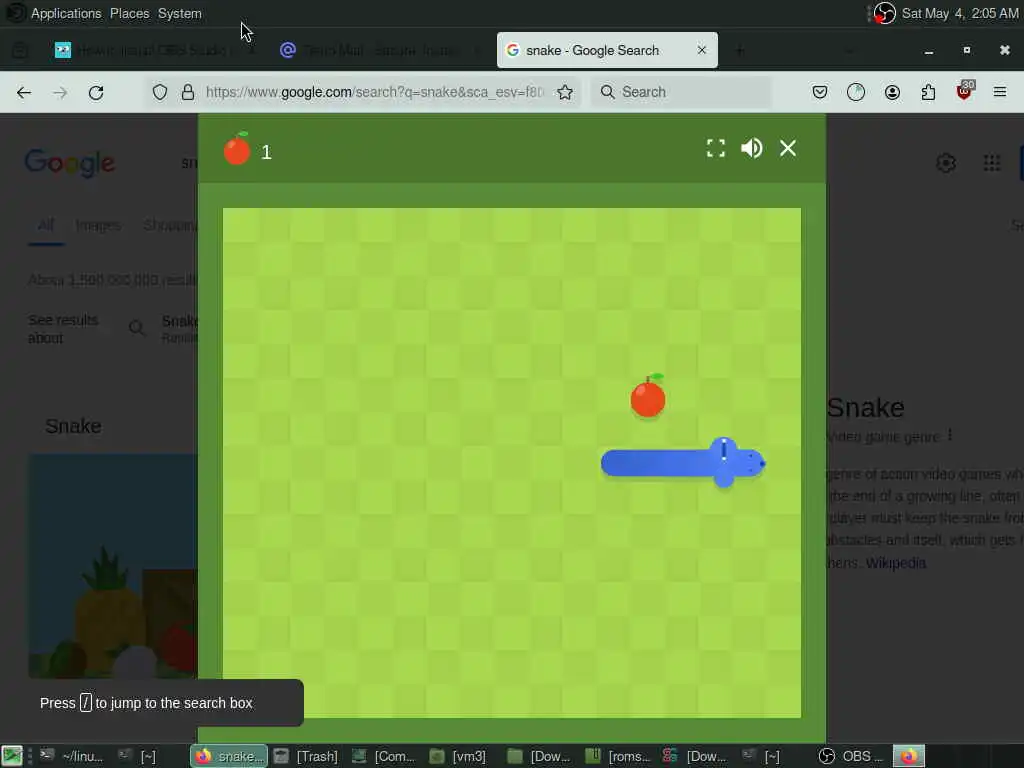1024x768 pixels.
Task: Bookmark this page with star icon
Action: pos(565,92)
